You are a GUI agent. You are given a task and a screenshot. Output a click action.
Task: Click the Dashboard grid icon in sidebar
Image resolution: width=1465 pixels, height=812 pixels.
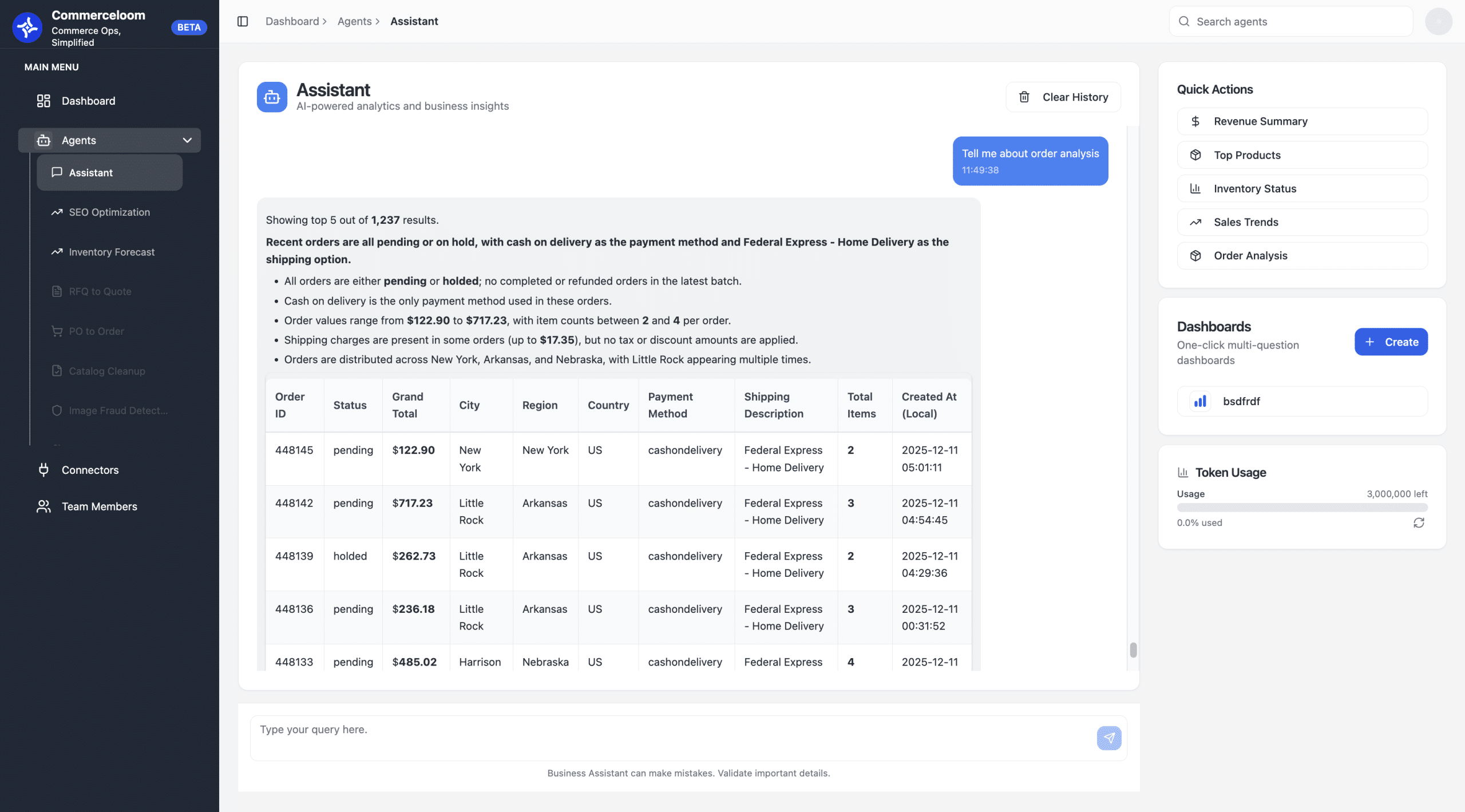click(x=43, y=101)
